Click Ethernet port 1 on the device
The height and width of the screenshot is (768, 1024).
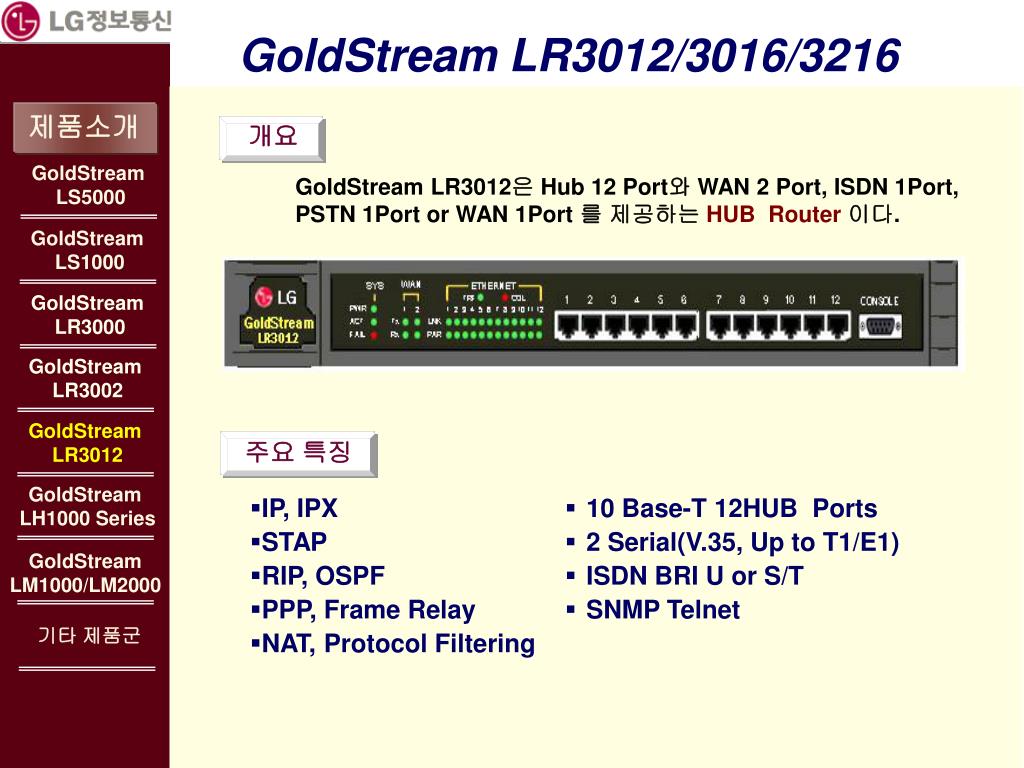(x=567, y=325)
